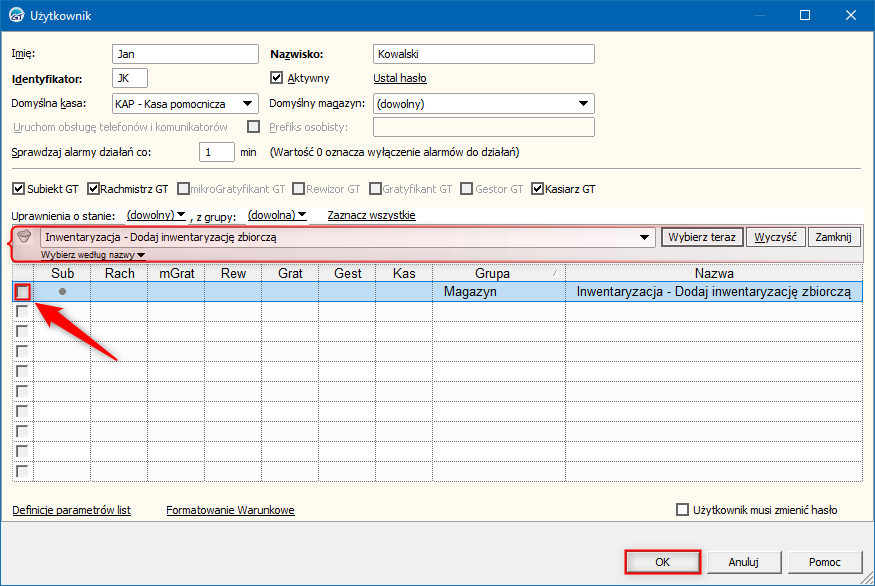Click the Rew column header
This screenshot has width=875, height=586.
pyautogui.click(x=233, y=273)
